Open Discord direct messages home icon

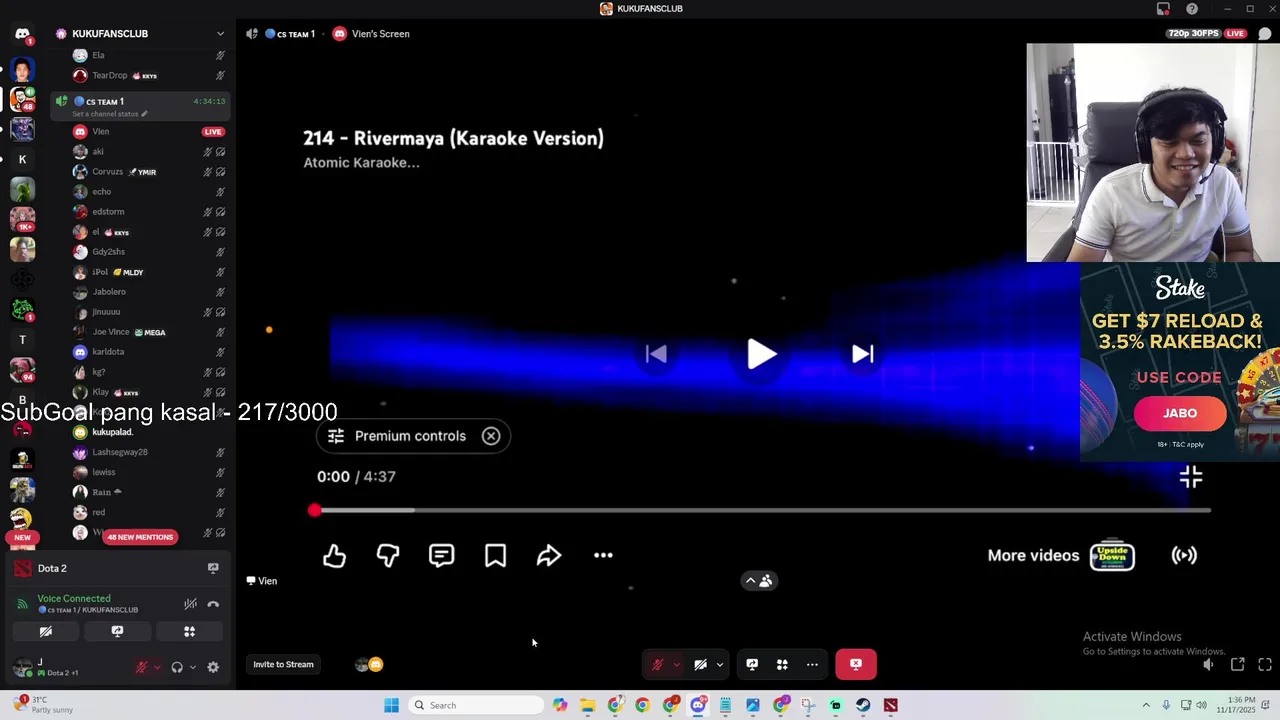[22, 34]
